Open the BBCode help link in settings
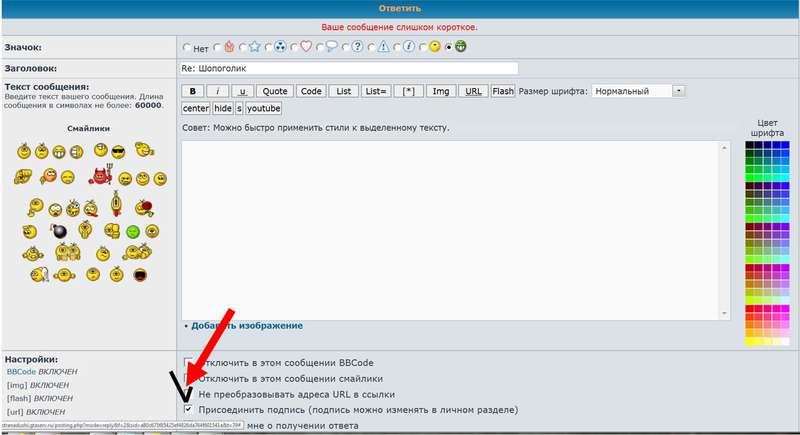 21,371
